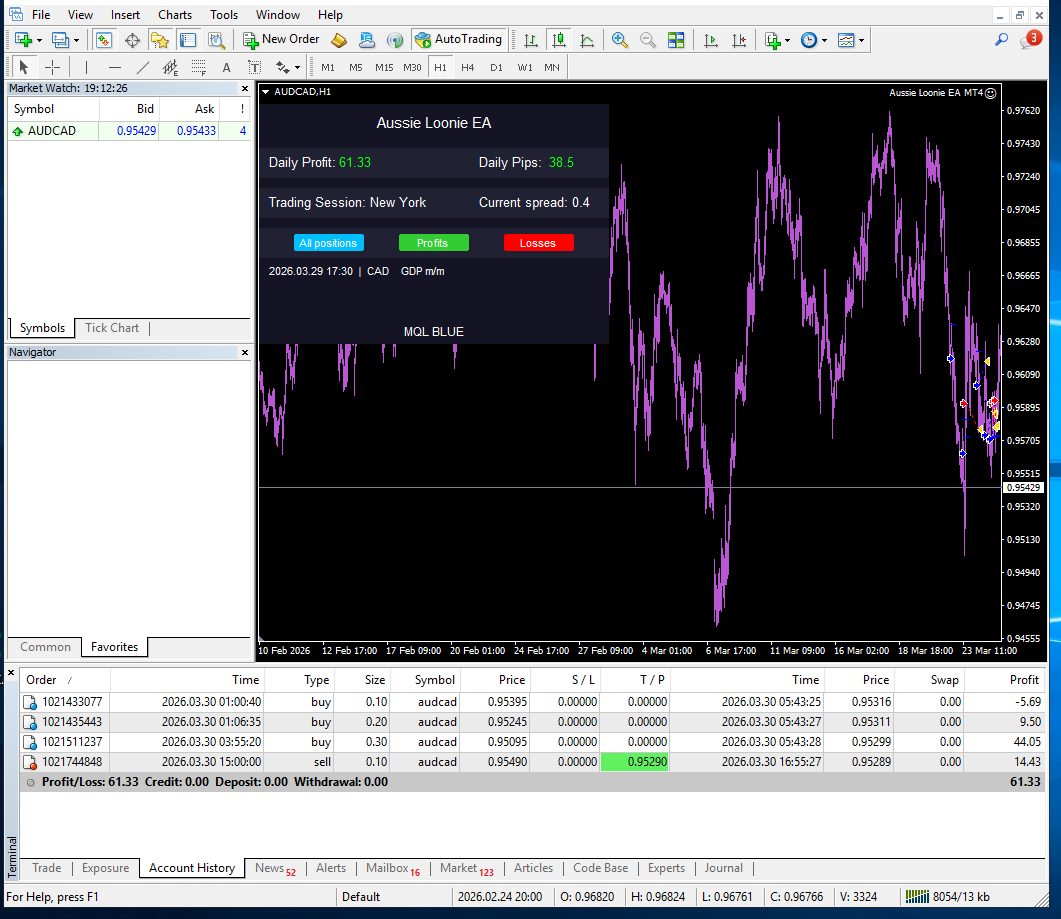1061x919 pixels.
Task: Select the draw vertical line tool
Action: 86,67
